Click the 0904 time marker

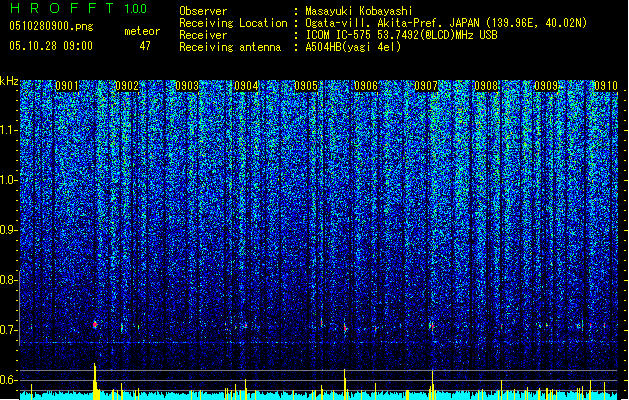point(246,86)
